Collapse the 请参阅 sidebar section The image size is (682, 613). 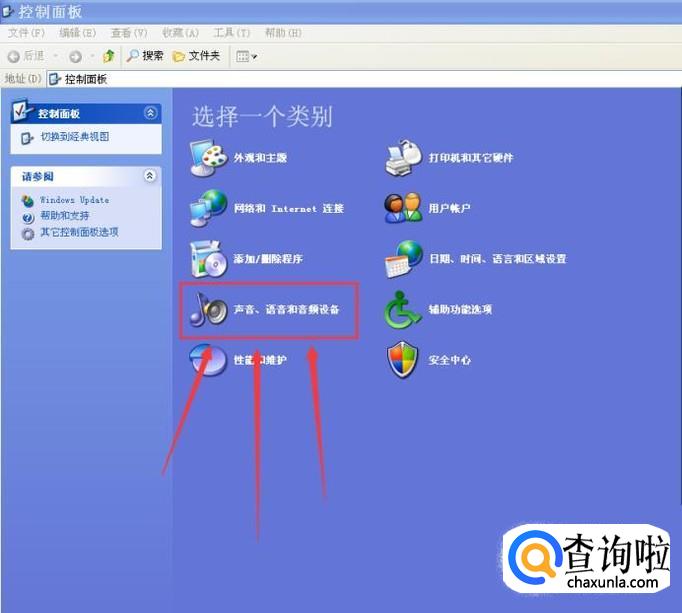[150, 176]
